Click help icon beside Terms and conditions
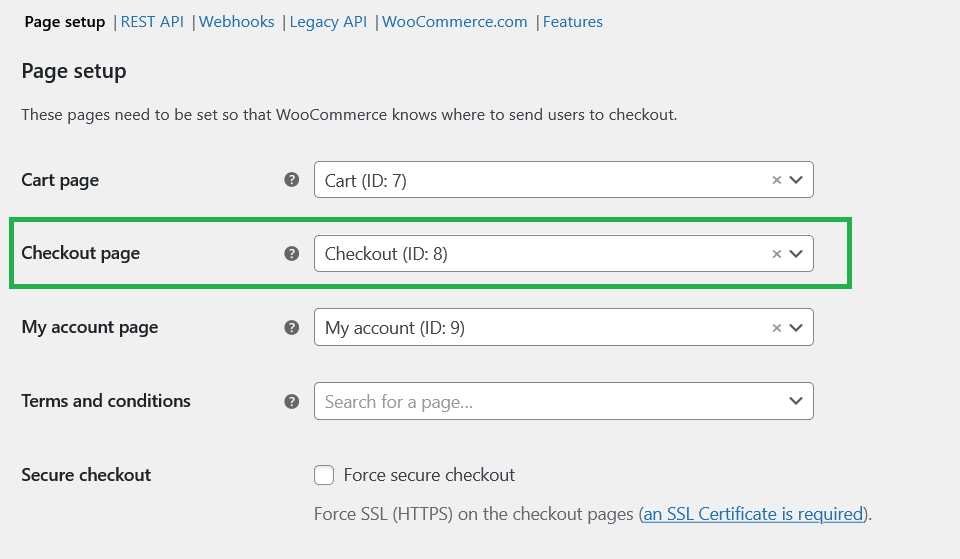Viewport: 960px width, 559px height. 291,402
